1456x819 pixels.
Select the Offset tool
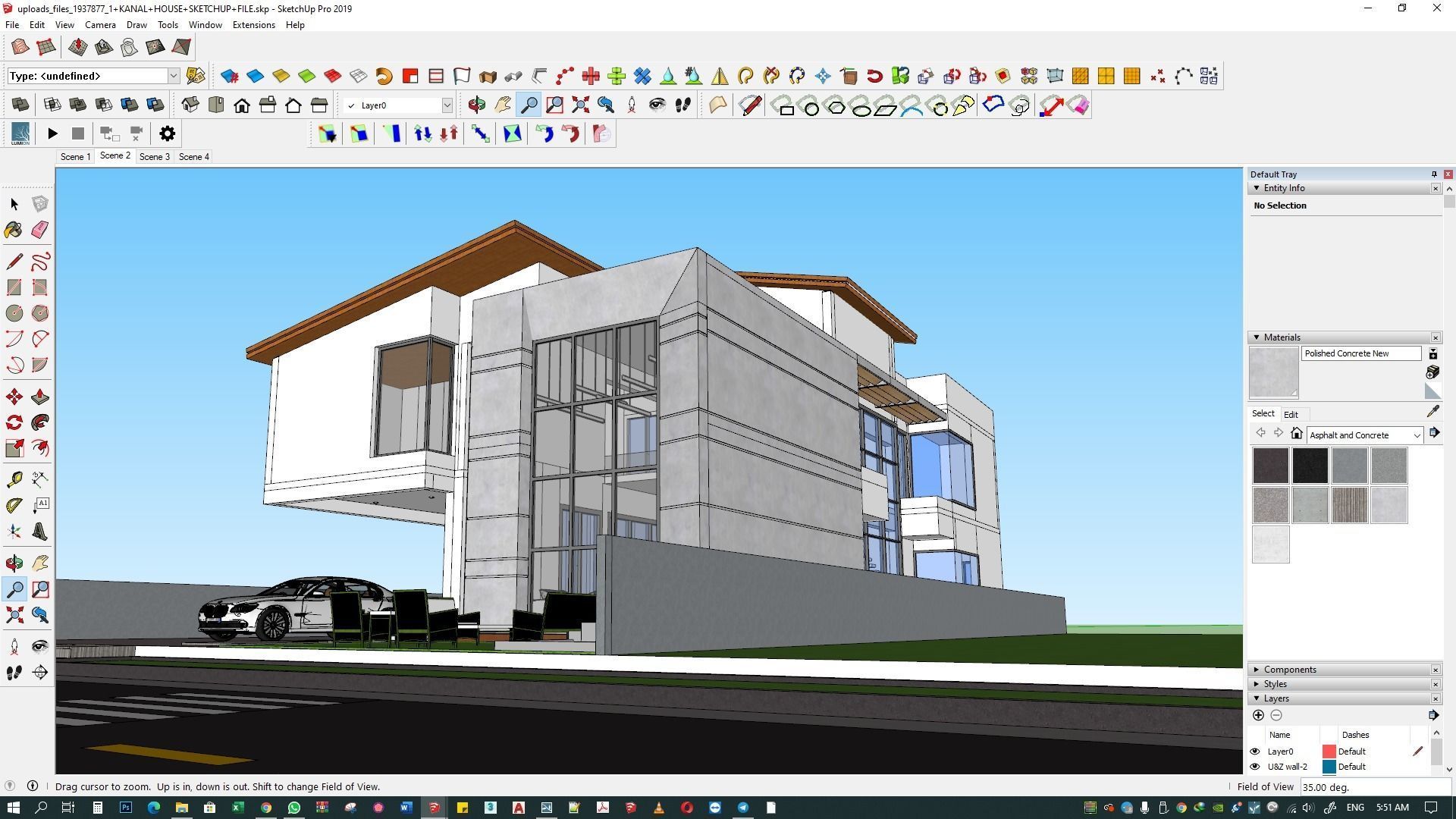tap(40, 448)
